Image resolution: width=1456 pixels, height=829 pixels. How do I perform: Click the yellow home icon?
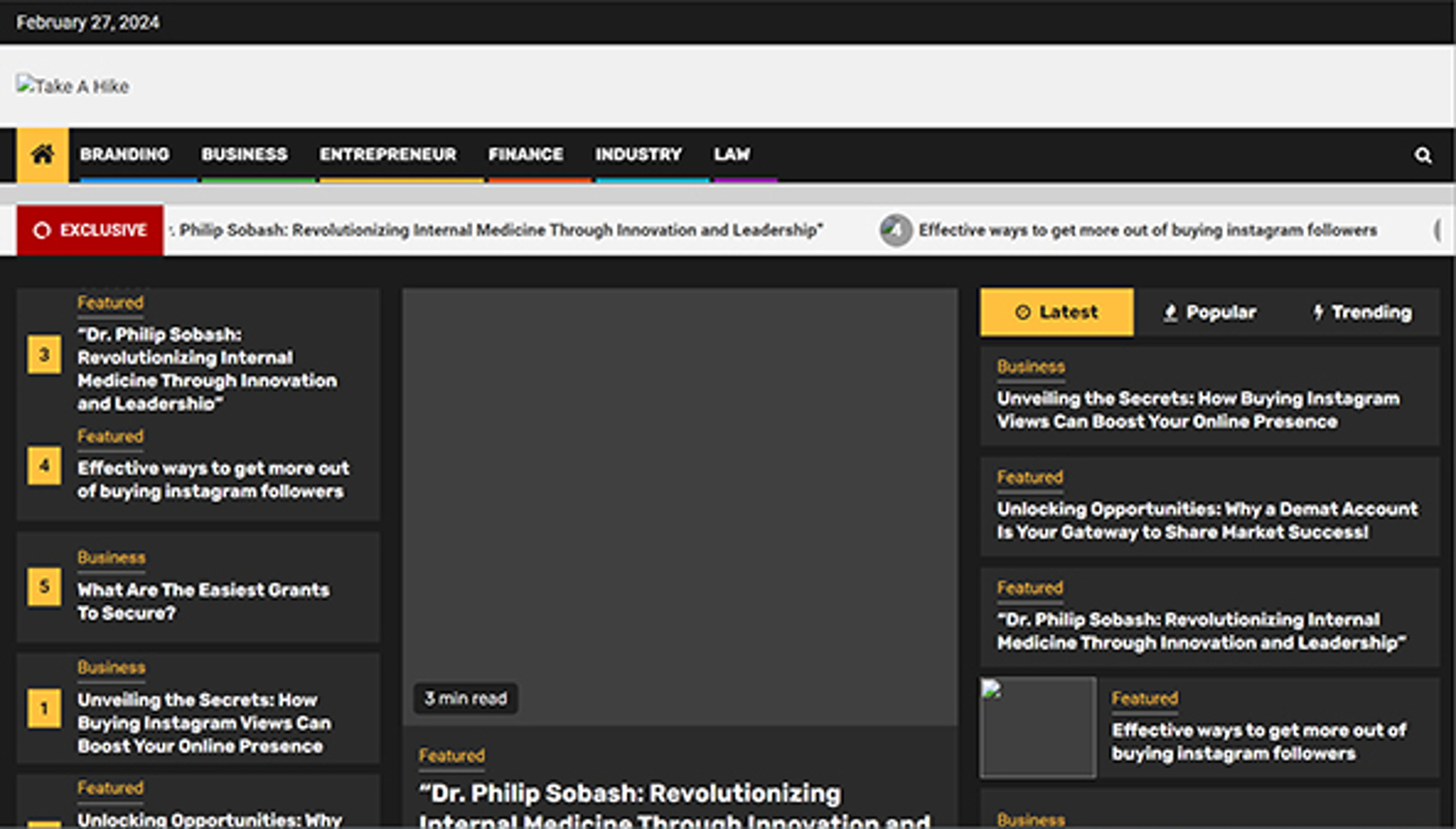point(43,154)
